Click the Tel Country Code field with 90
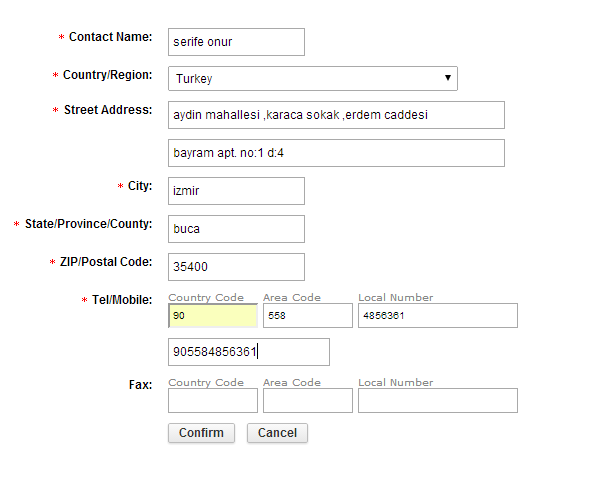This screenshot has width=608, height=494. (212, 315)
